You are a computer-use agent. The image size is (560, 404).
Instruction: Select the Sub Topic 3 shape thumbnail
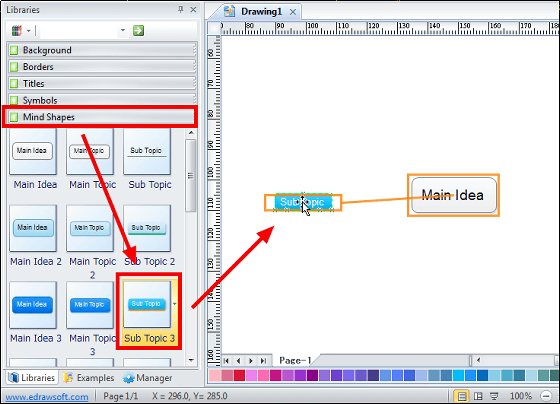pos(147,304)
